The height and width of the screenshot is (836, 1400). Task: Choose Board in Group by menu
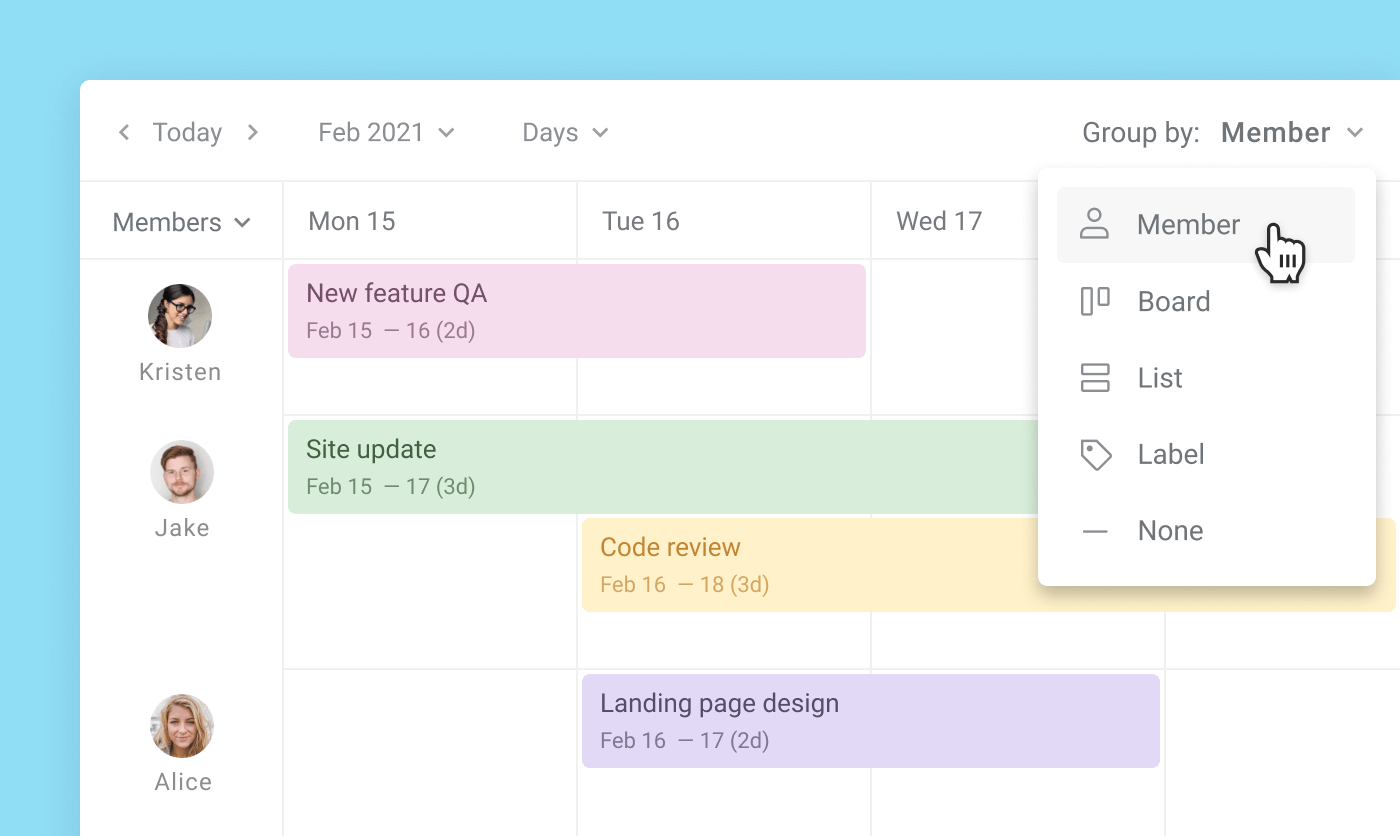click(1174, 301)
